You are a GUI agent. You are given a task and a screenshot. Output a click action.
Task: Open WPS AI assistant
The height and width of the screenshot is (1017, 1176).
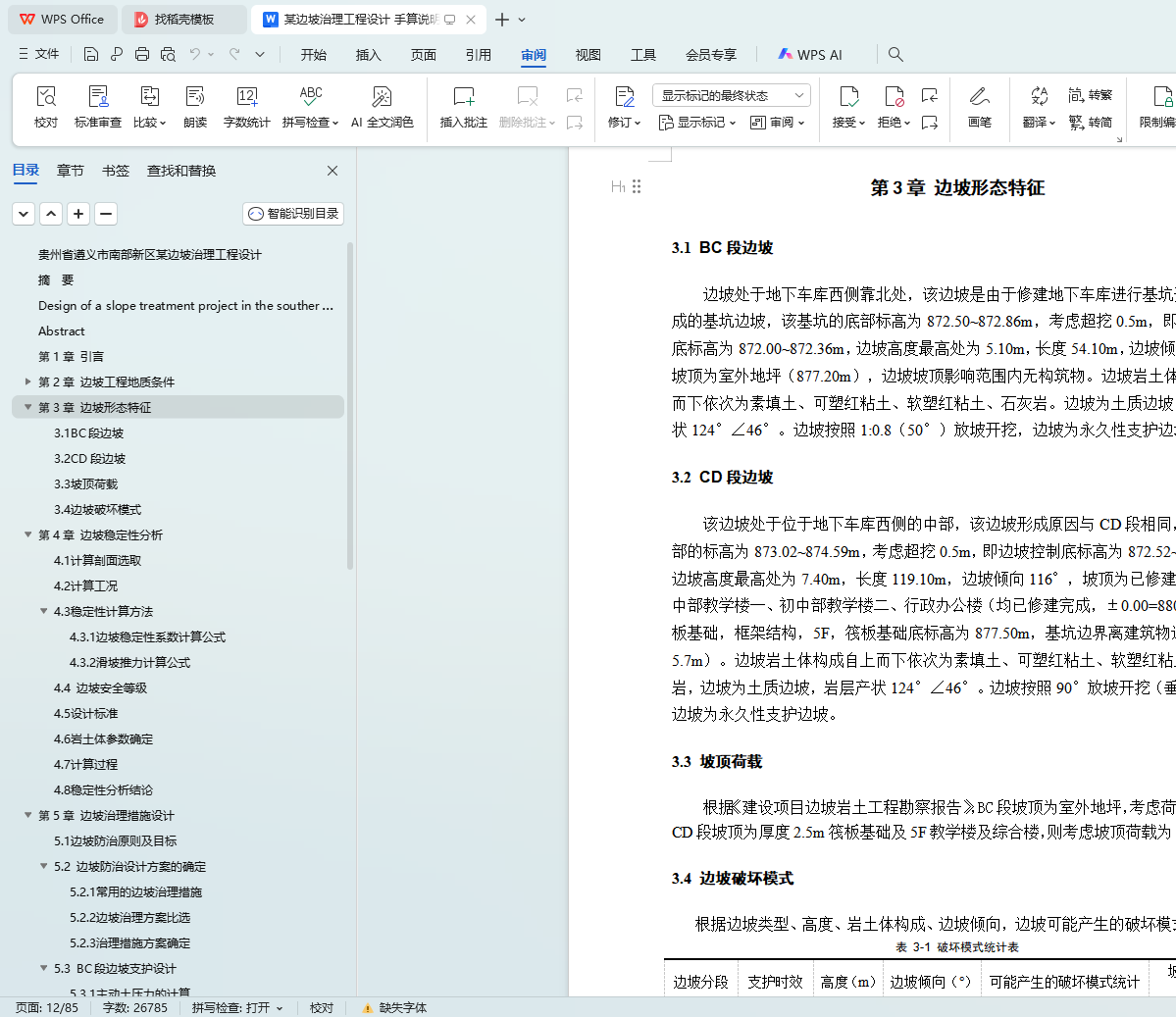coord(810,55)
